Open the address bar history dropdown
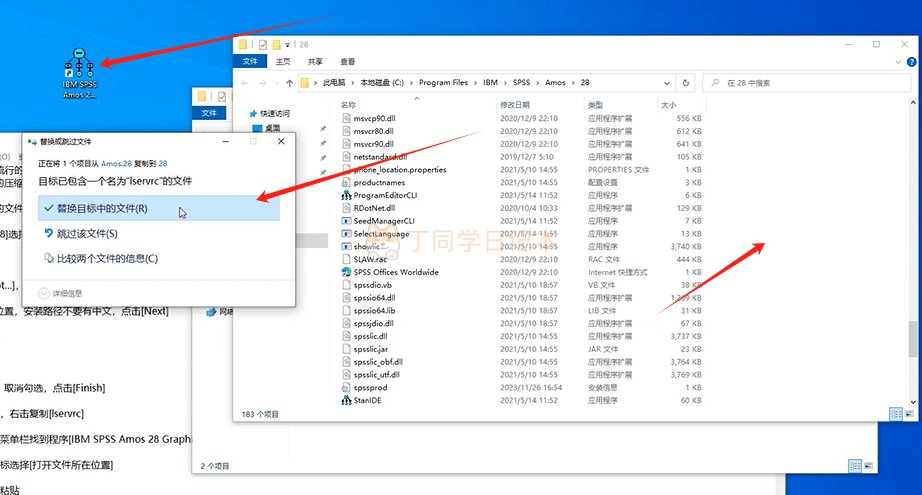922x495 pixels. [666, 83]
